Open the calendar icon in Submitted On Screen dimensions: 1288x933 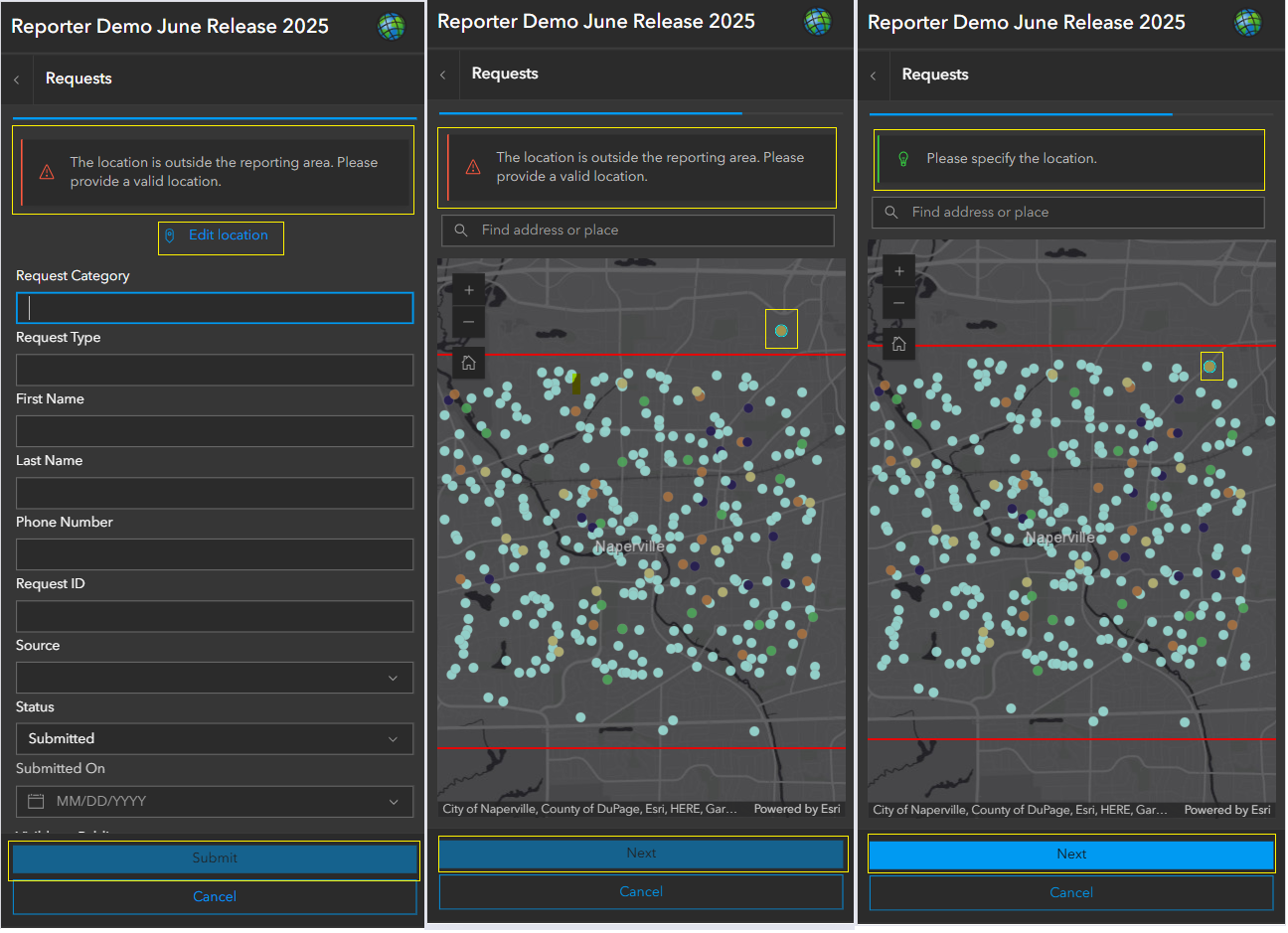click(37, 802)
